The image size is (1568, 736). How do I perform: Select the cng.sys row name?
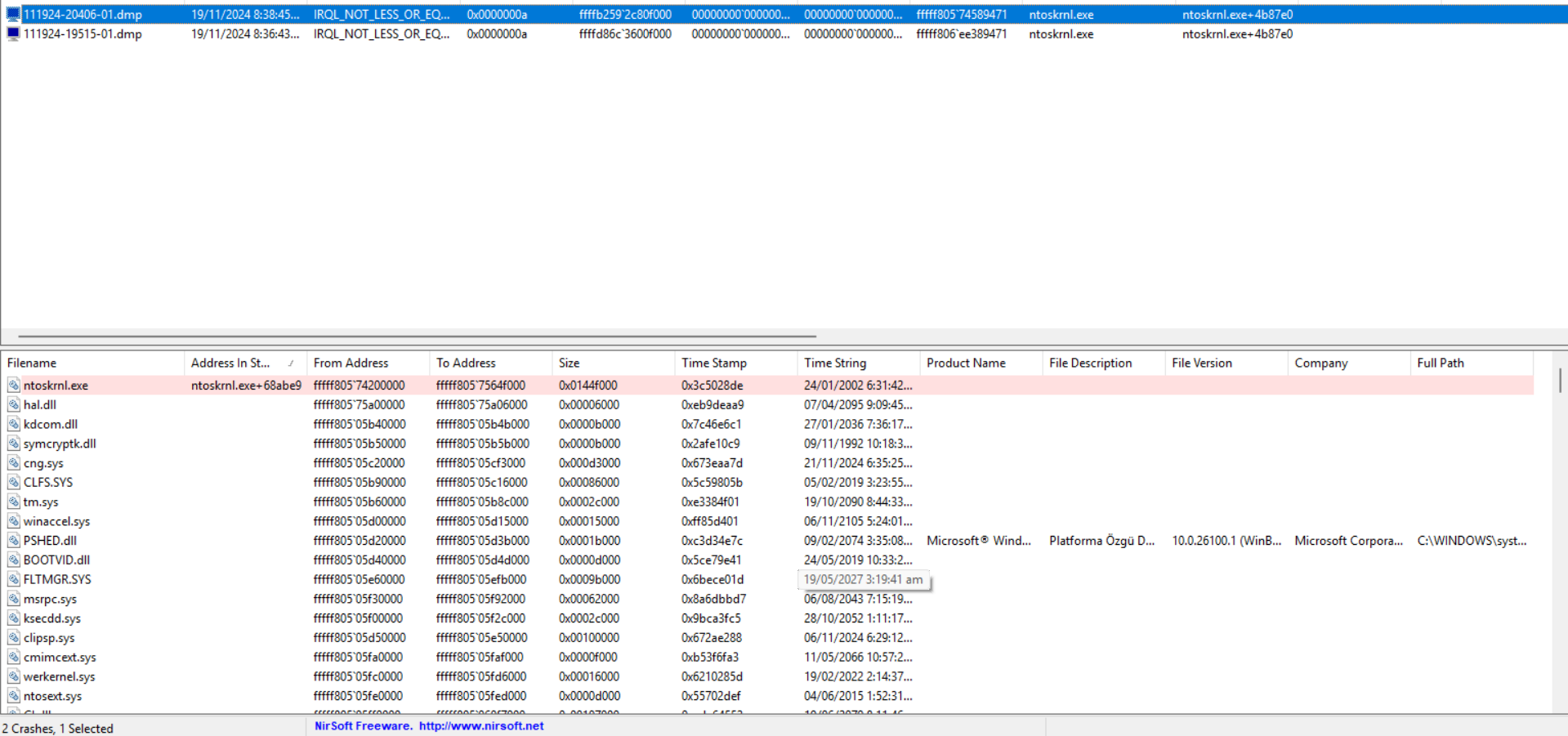(x=43, y=463)
